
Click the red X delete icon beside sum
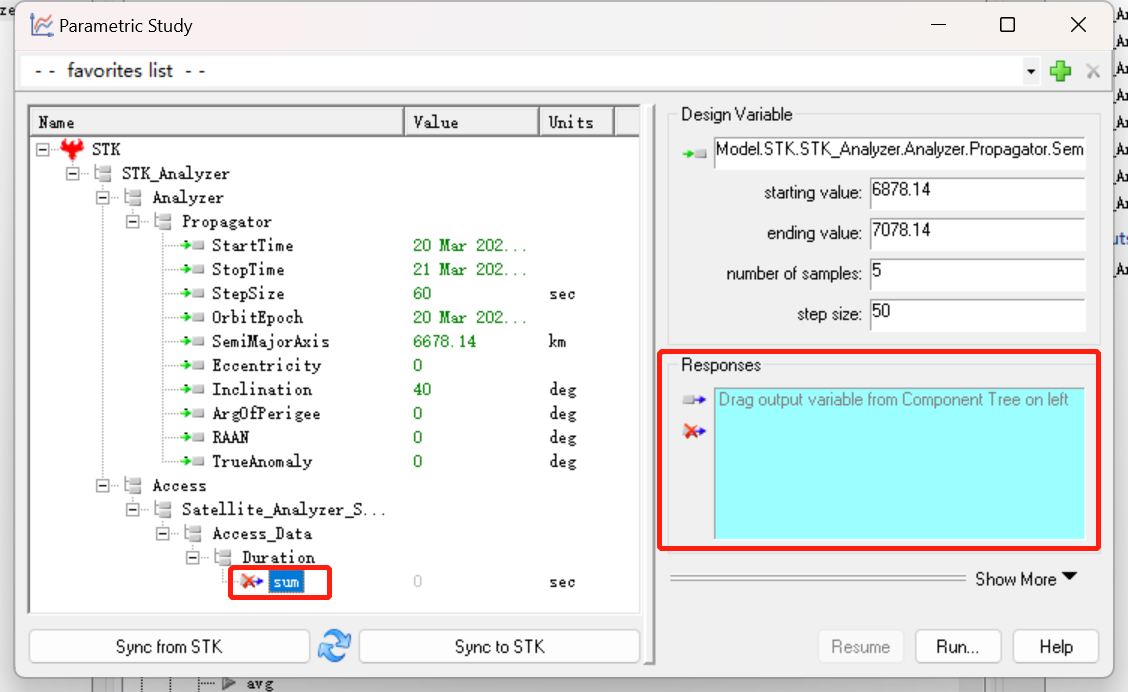click(x=248, y=581)
